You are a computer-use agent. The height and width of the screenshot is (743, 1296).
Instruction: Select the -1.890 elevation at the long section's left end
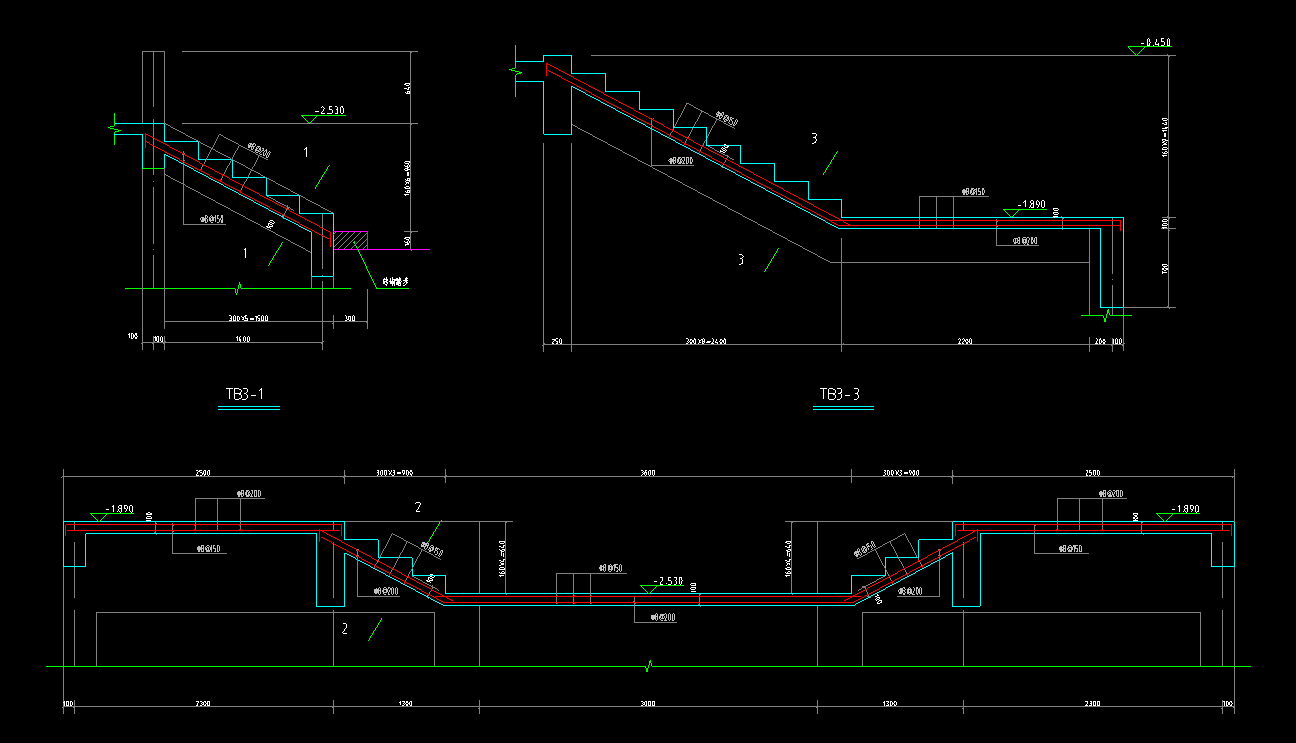click(x=118, y=509)
